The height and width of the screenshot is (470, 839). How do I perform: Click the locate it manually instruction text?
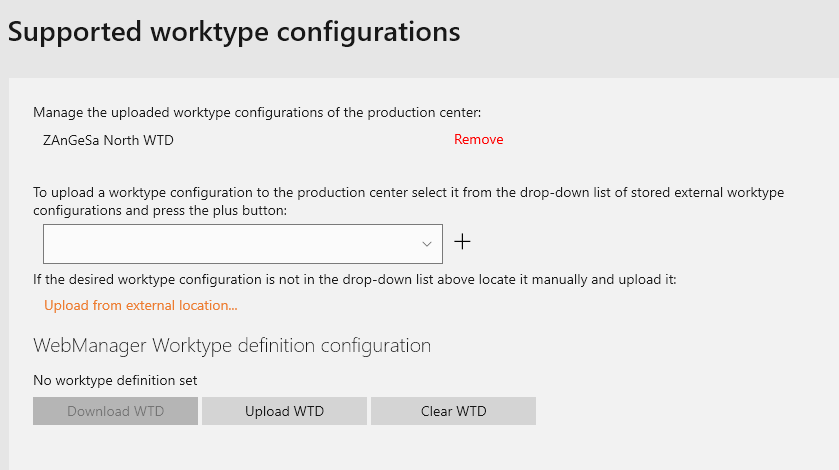[355, 279]
